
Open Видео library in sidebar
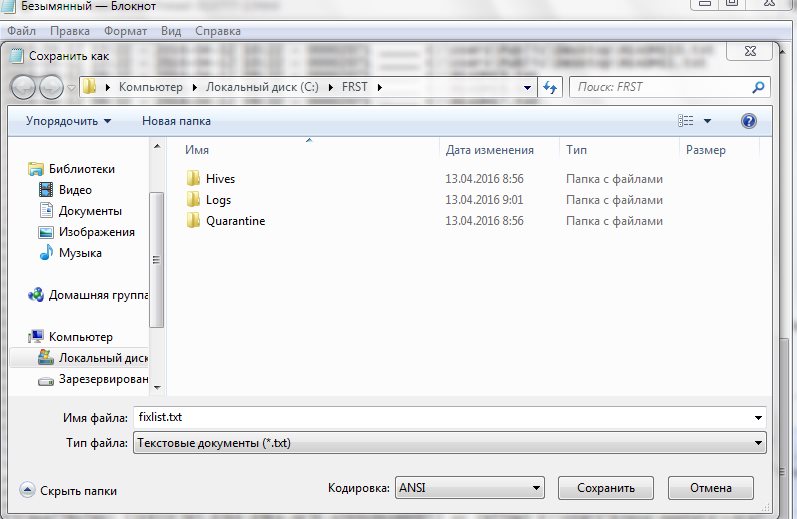click(75, 190)
